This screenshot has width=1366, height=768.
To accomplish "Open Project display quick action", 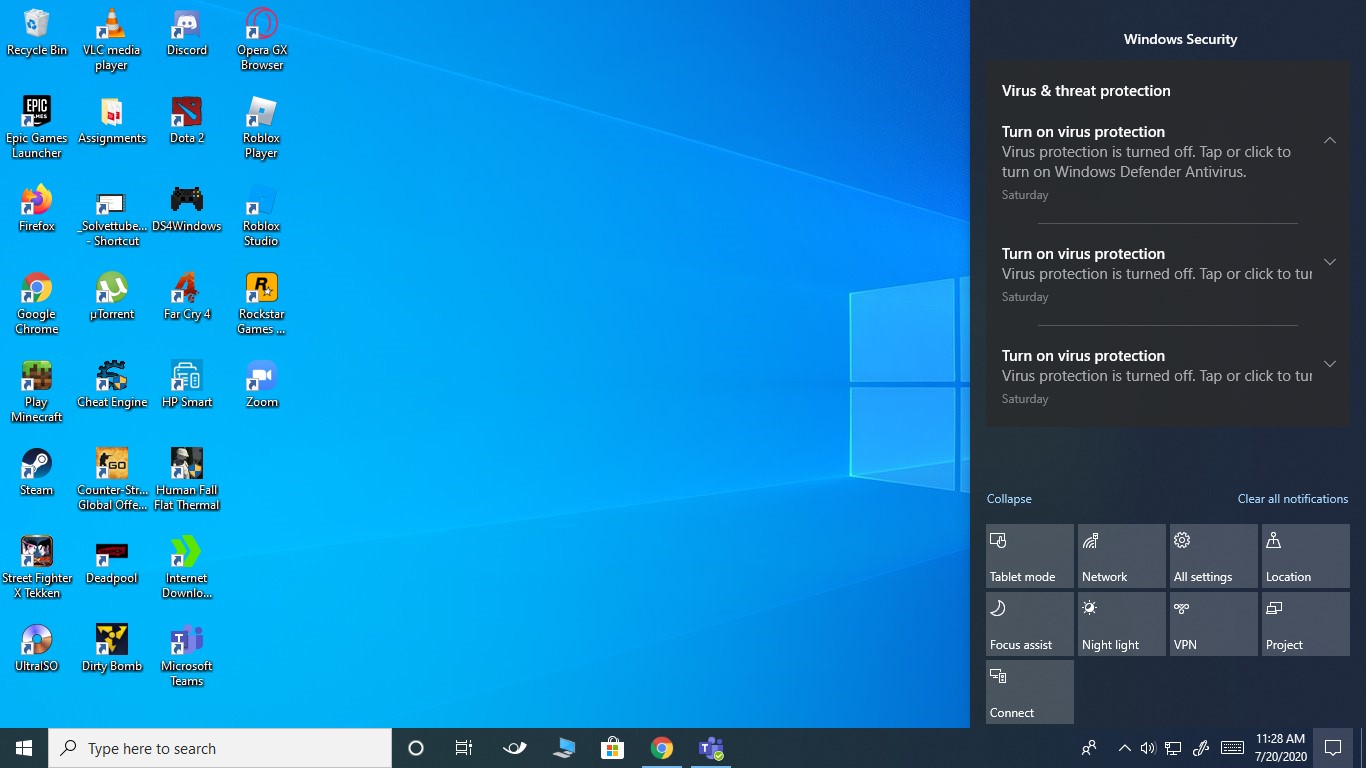I will point(1306,624).
